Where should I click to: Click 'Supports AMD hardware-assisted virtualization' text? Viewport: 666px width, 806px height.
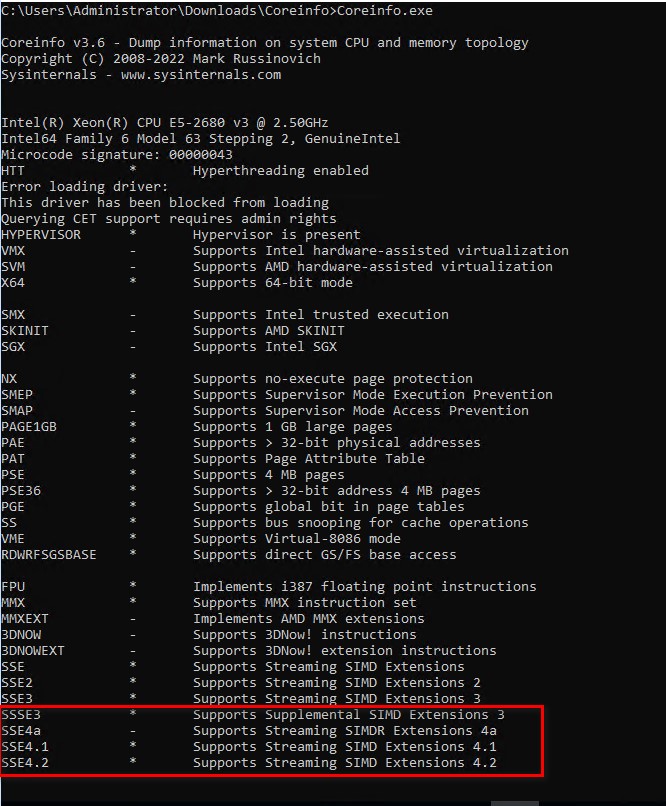point(372,267)
